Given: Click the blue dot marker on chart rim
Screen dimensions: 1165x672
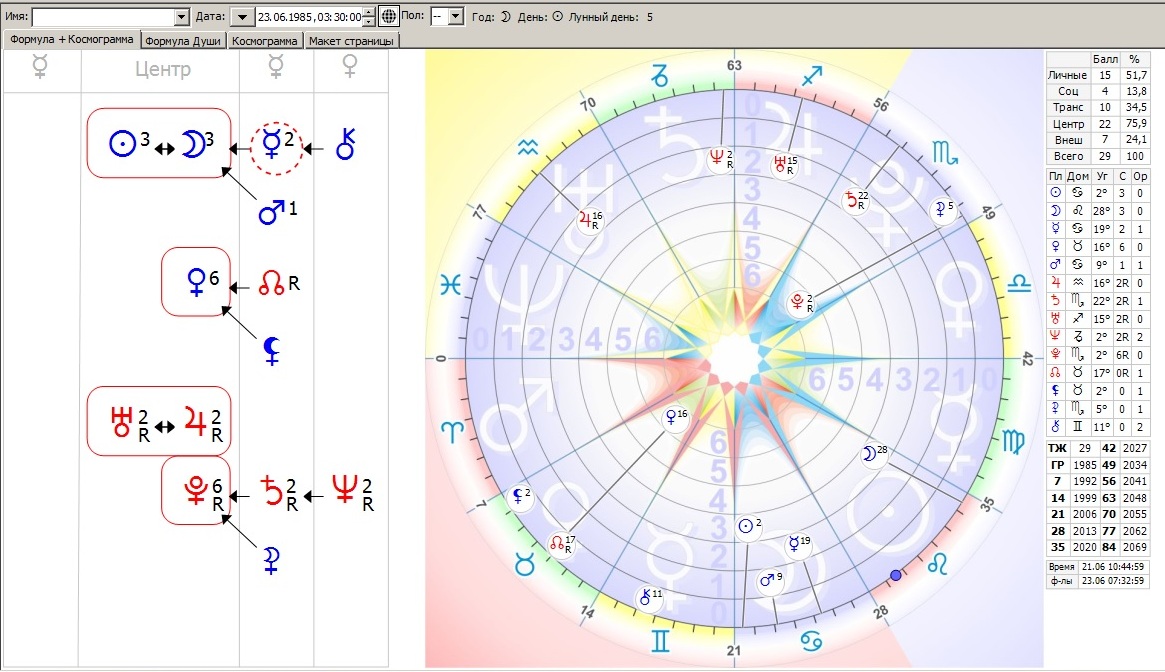Looking at the screenshot, I should click(895, 575).
